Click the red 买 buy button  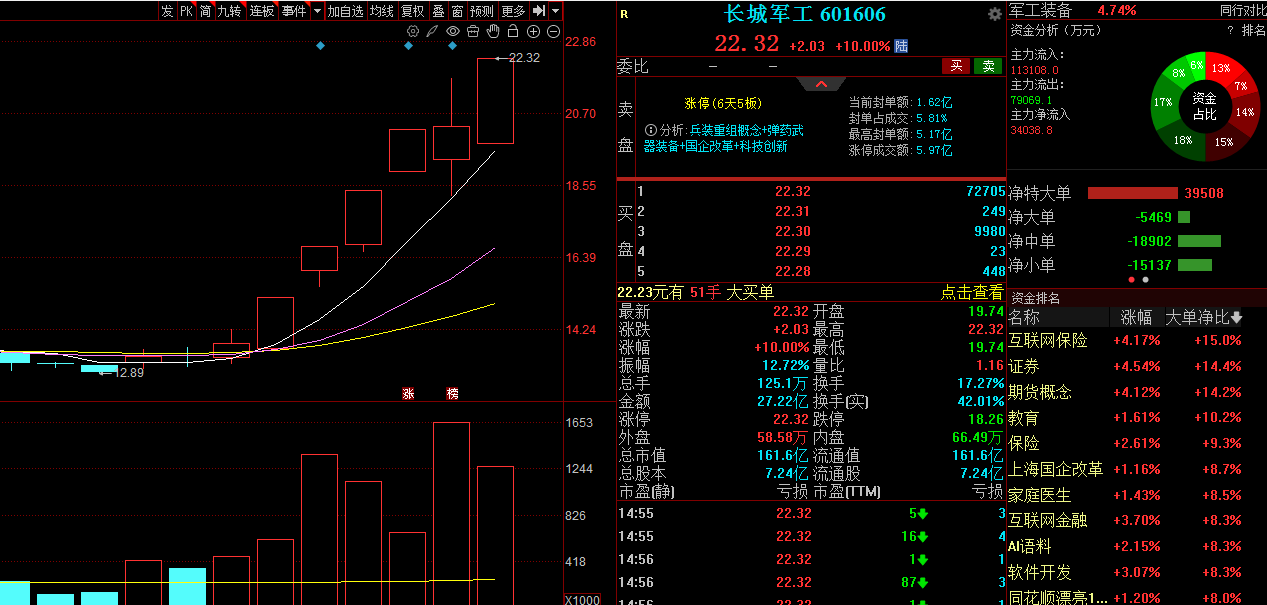coord(956,66)
